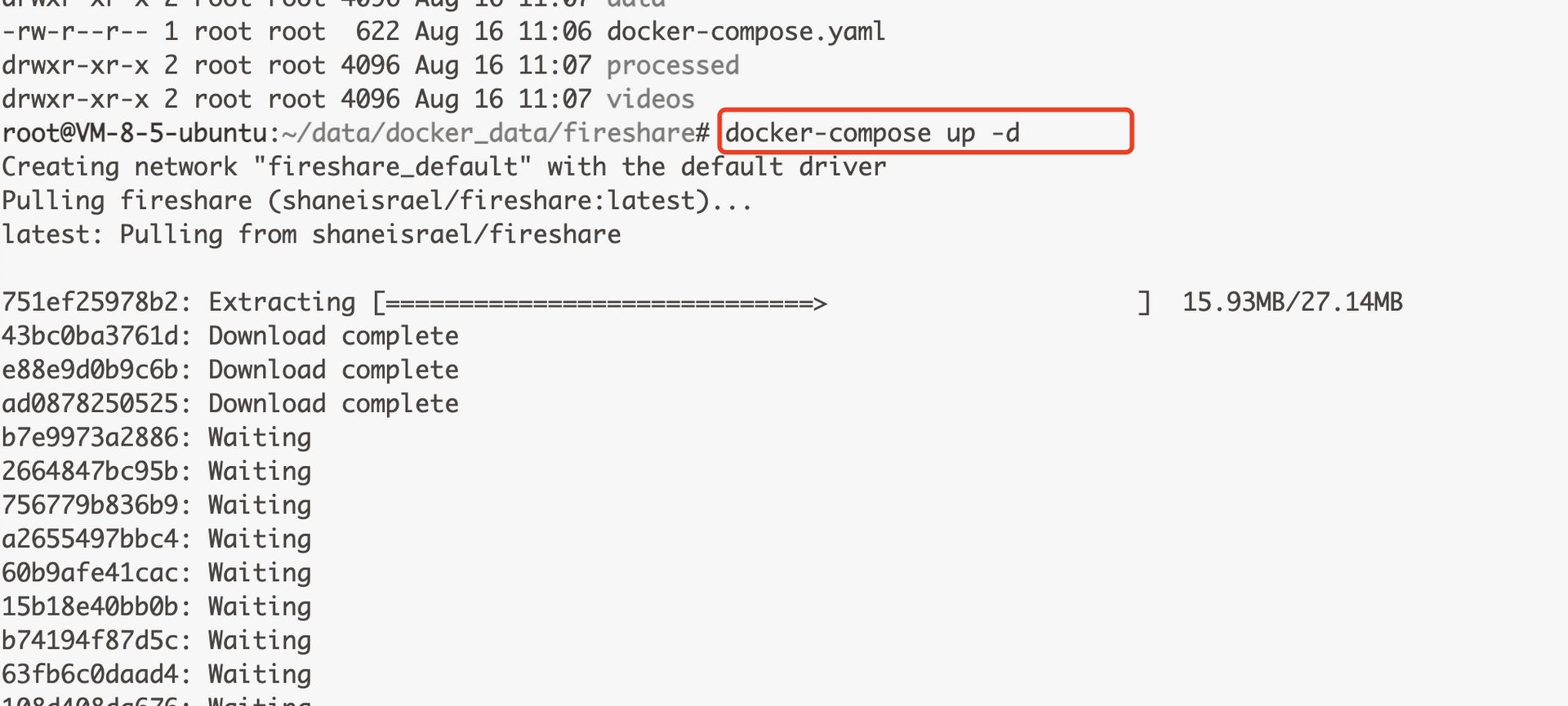The height and width of the screenshot is (706, 1568).
Task: Click the videos directory name
Action: click(x=650, y=100)
